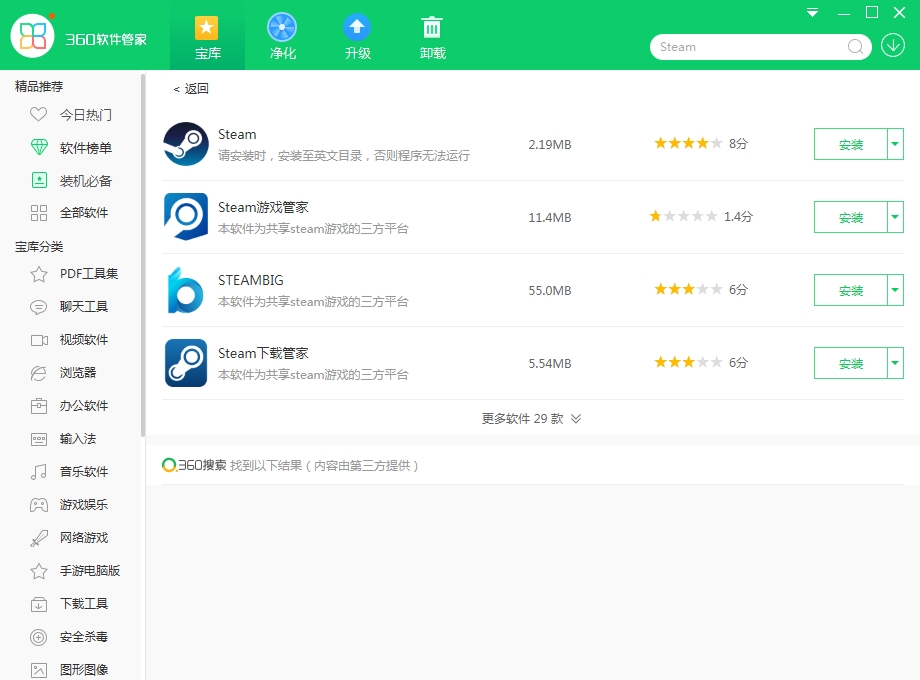Image resolution: width=920 pixels, height=680 pixels.
Task: Click the picture icon for 图形图像
Action: [x=39, y=670]
